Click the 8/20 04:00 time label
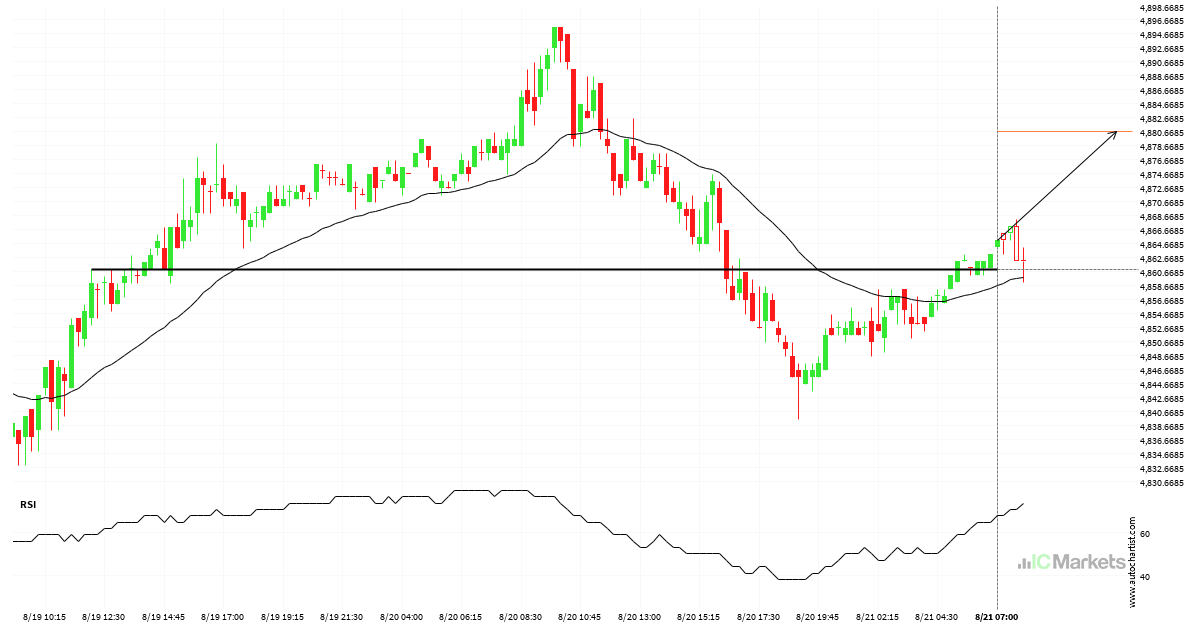The height and width of the screenshot is (630, 1200). pos(402,617)
